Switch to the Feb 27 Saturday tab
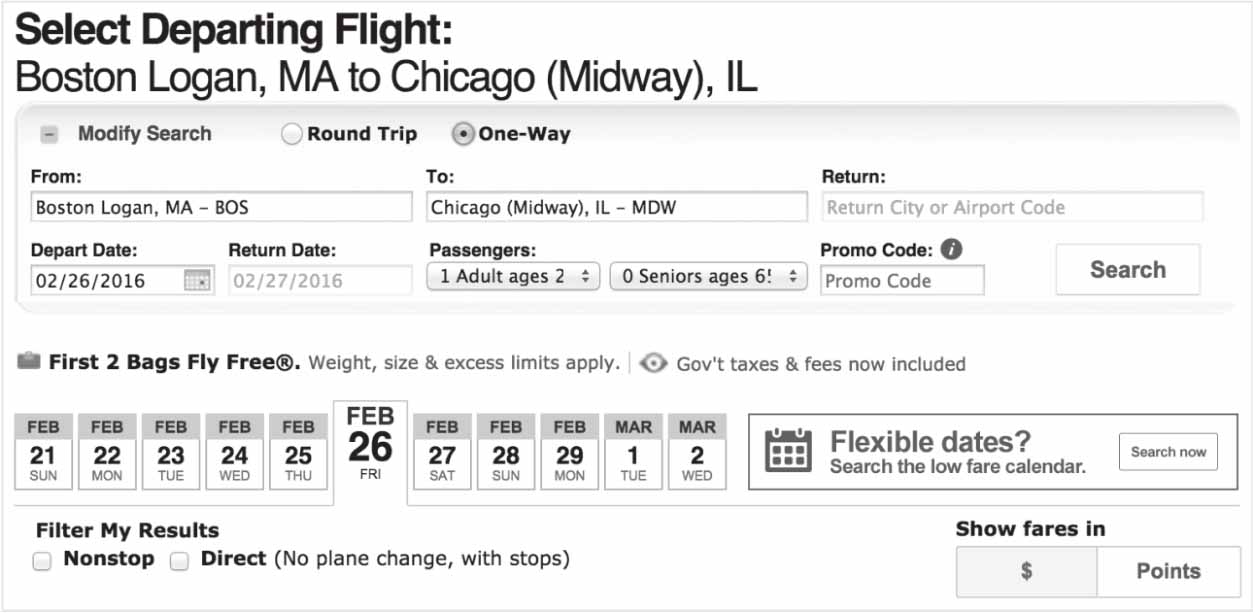Viewport: 1253px width, 613px height. click(x=442, y=451)
